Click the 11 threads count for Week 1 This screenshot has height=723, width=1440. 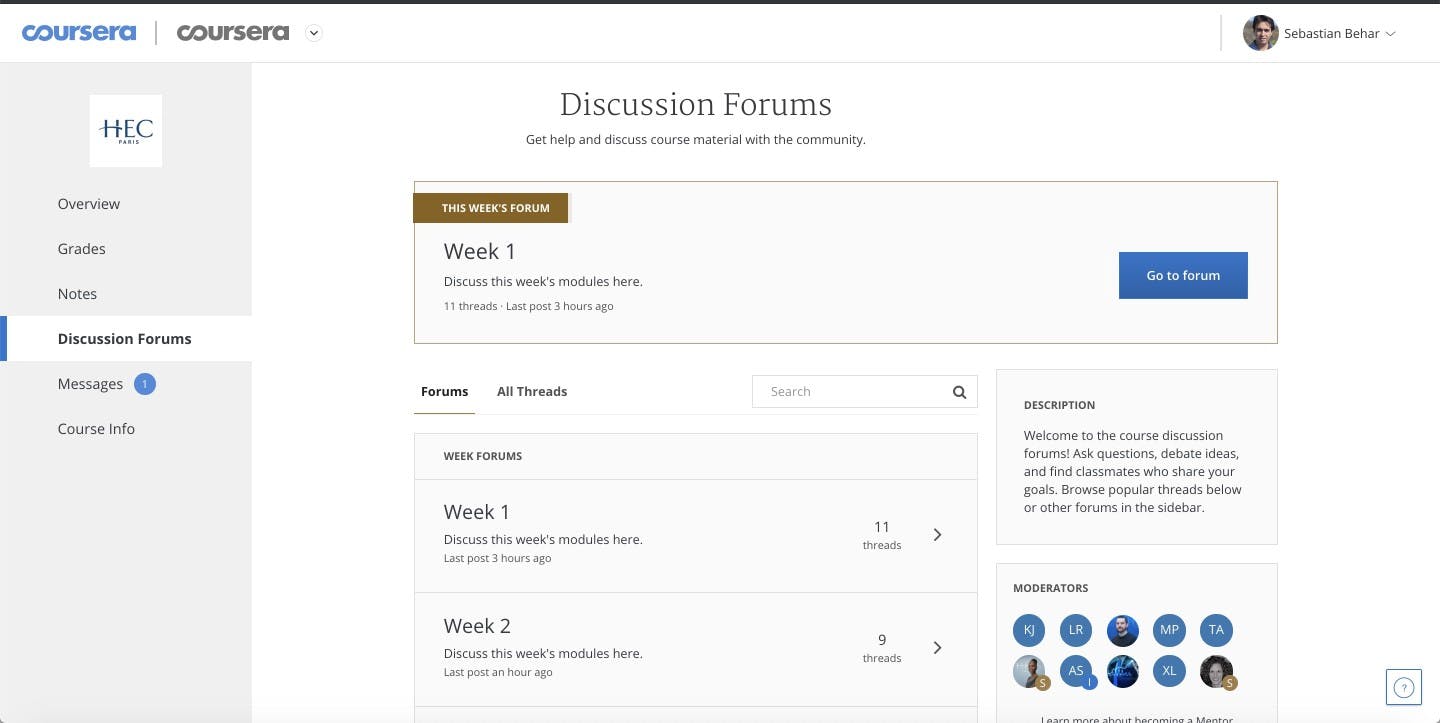pyautogui.click(x=882, y=535)
